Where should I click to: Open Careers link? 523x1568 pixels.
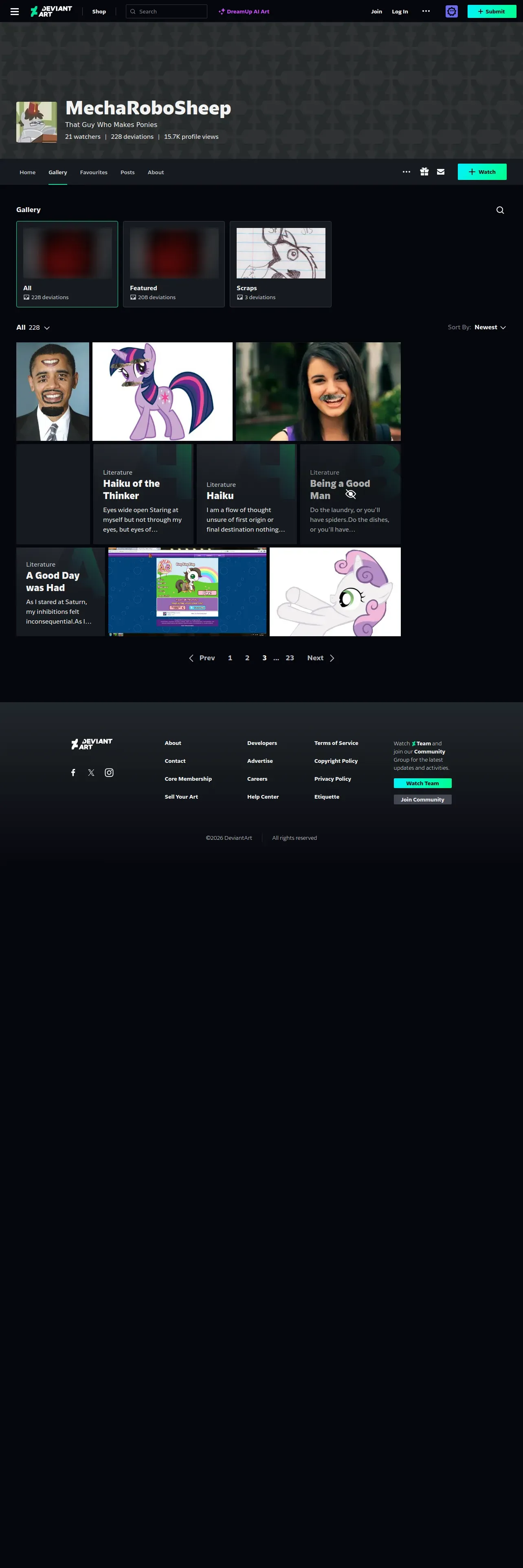point(257,779)
